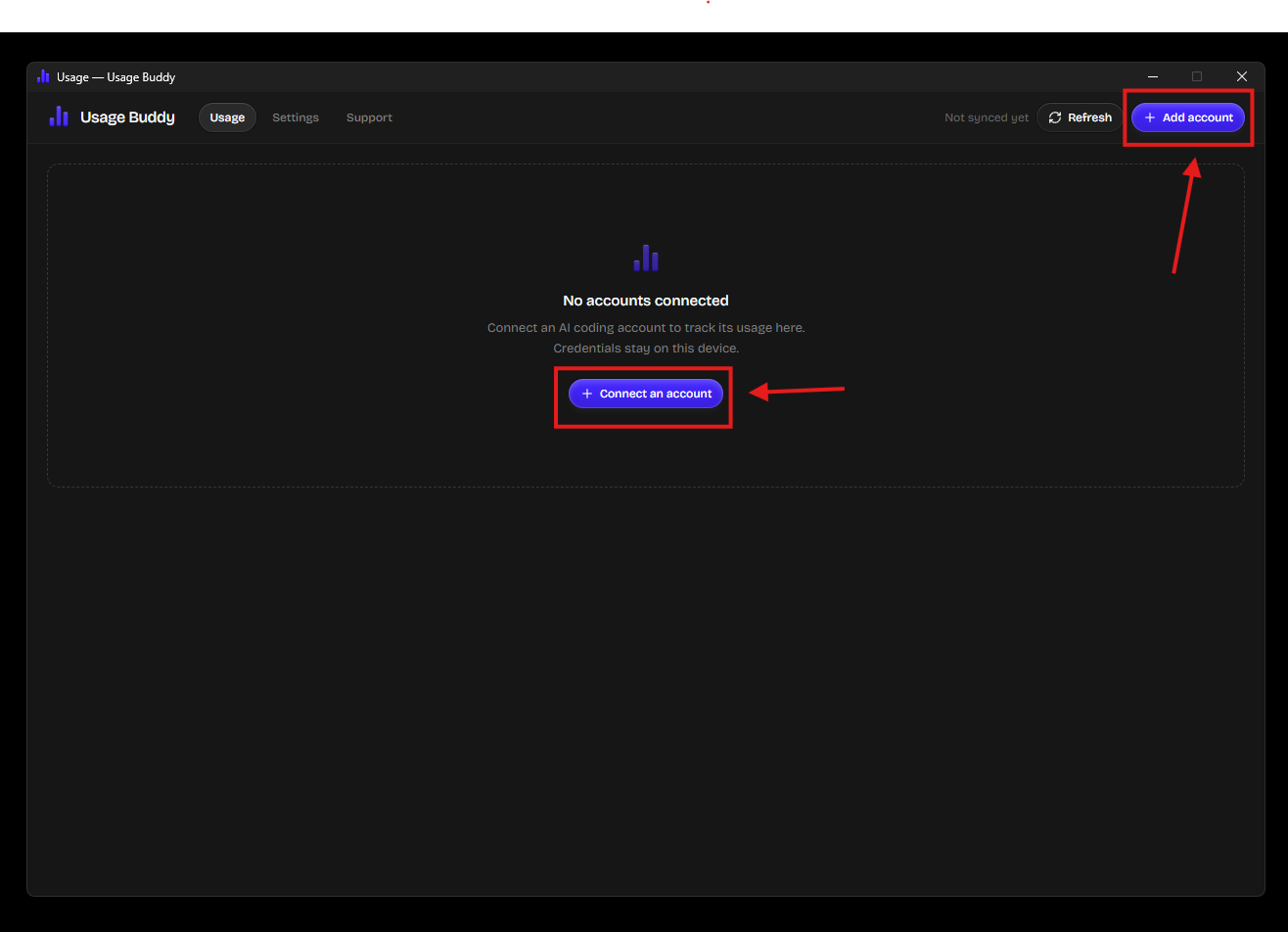Switch to the Usage tab
The image size is (1288, 932).
point(227,117)
